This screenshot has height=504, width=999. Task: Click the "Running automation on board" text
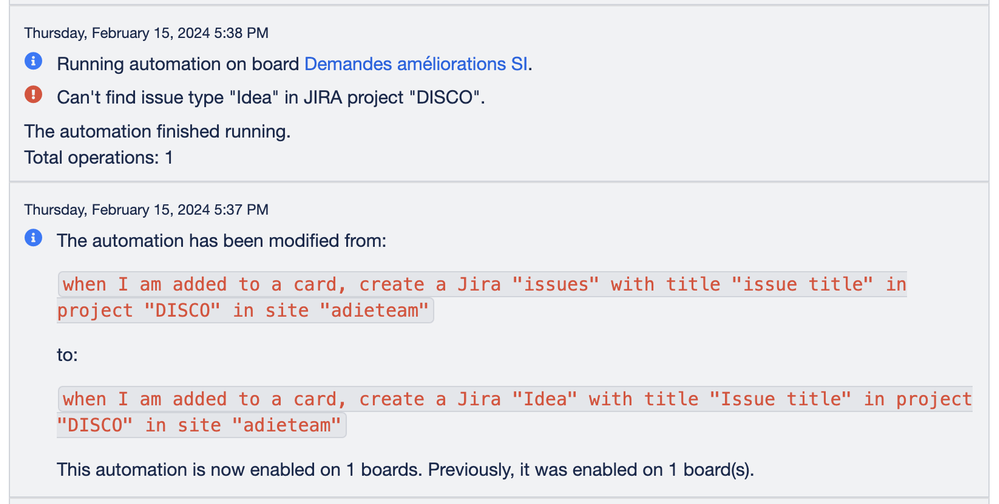(178, 64)
